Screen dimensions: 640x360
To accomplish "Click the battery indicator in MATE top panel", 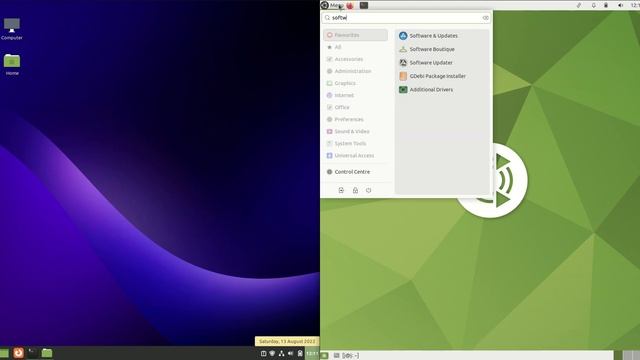I will tap(606, 5).
